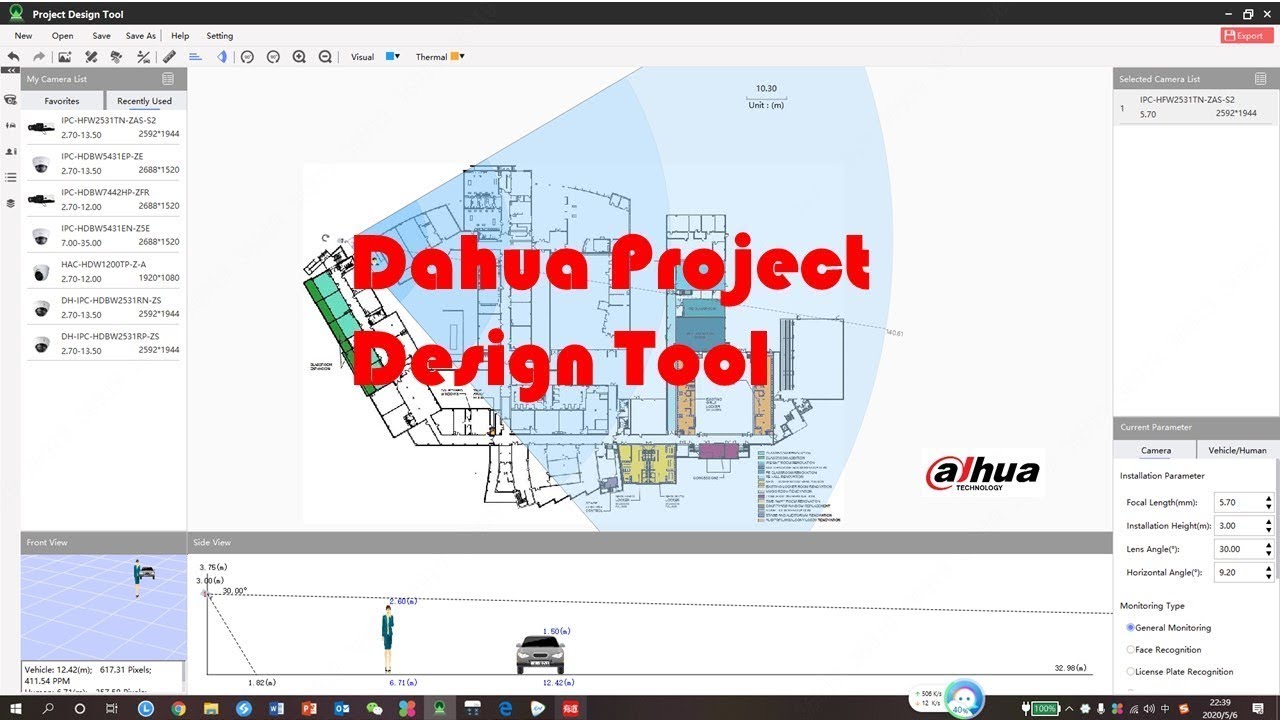Click the ruler-and-pencil scale tool icon

coord(91,57)
